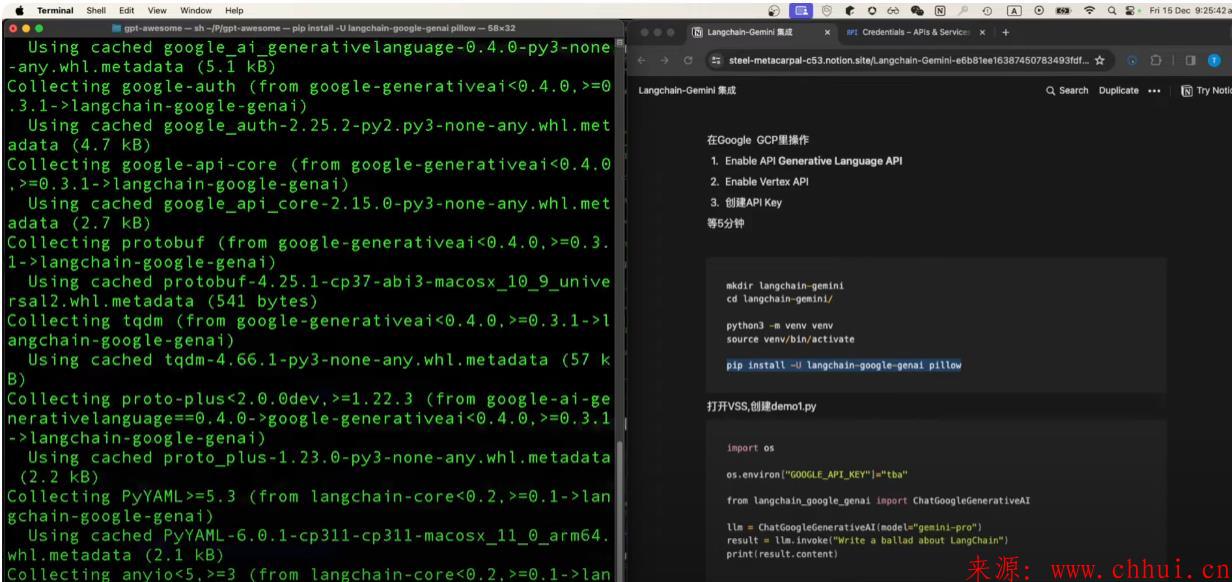Open the Help menu

235,10
